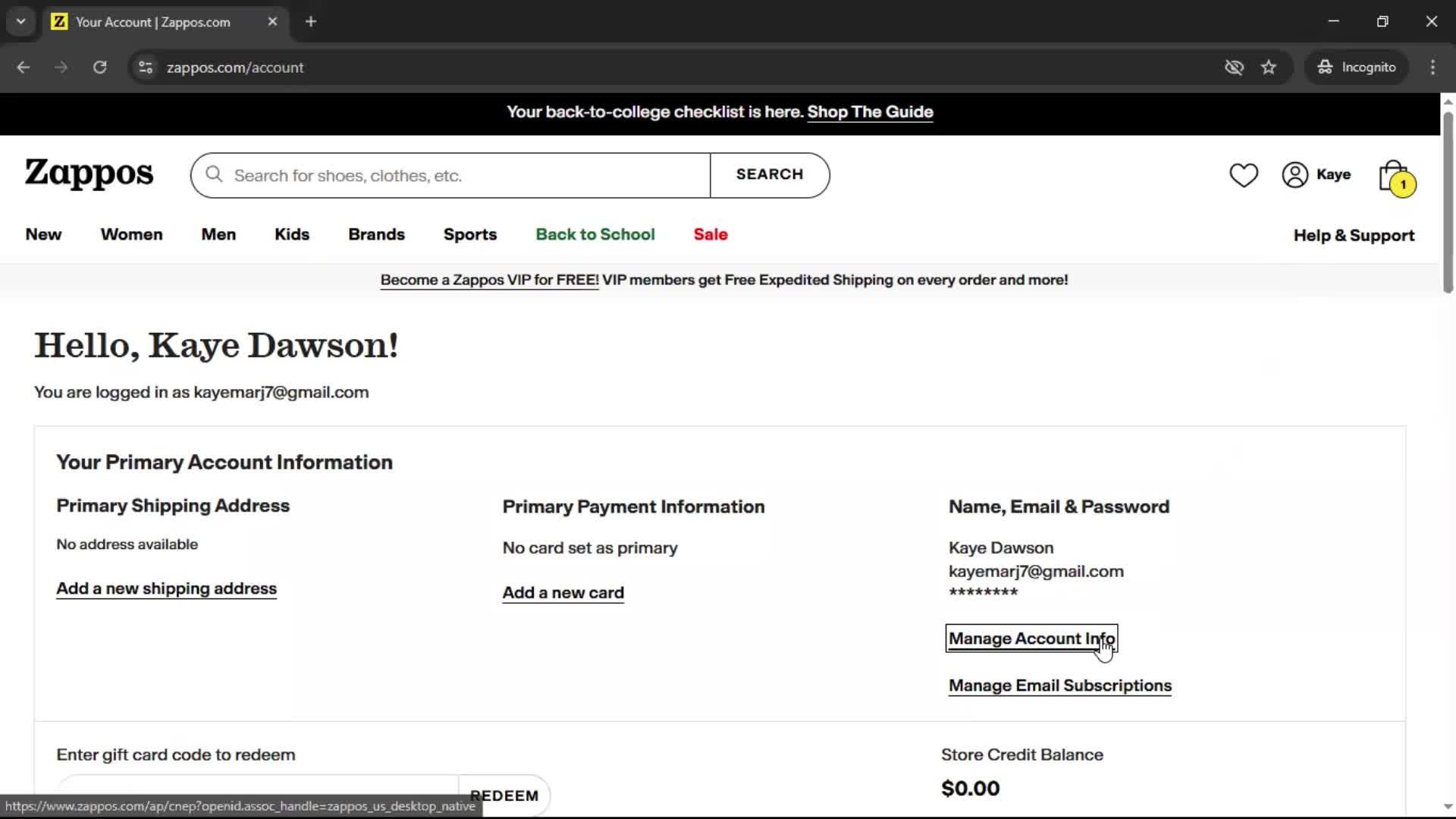The width and height of the screenshot is (1456, 819).
Task: Click the No card set as primary text
Action: [x=590, y=548]
